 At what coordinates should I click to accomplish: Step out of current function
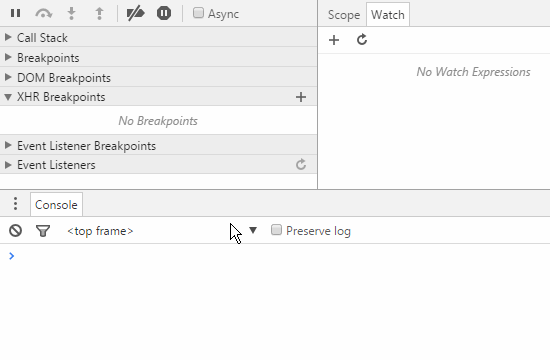(x=100, y=13)
